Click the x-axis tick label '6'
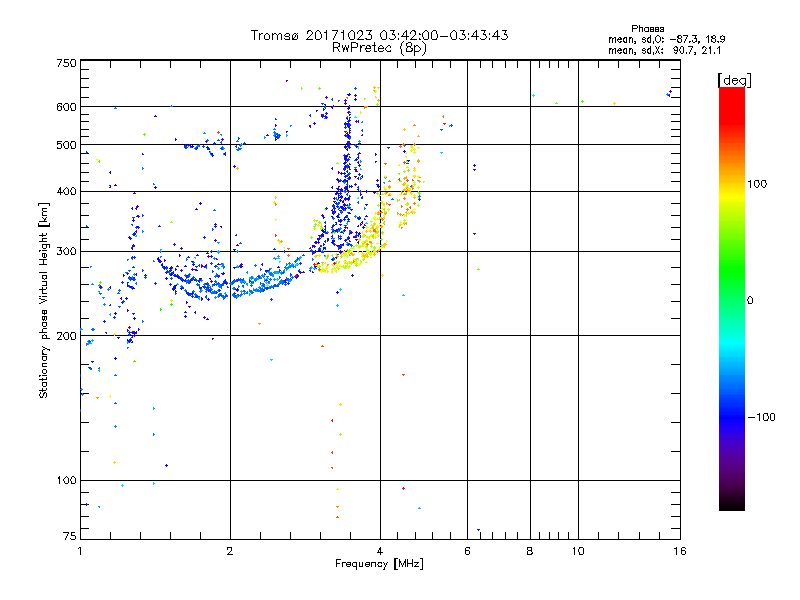The image size is (800, 600). coord(467,551)
